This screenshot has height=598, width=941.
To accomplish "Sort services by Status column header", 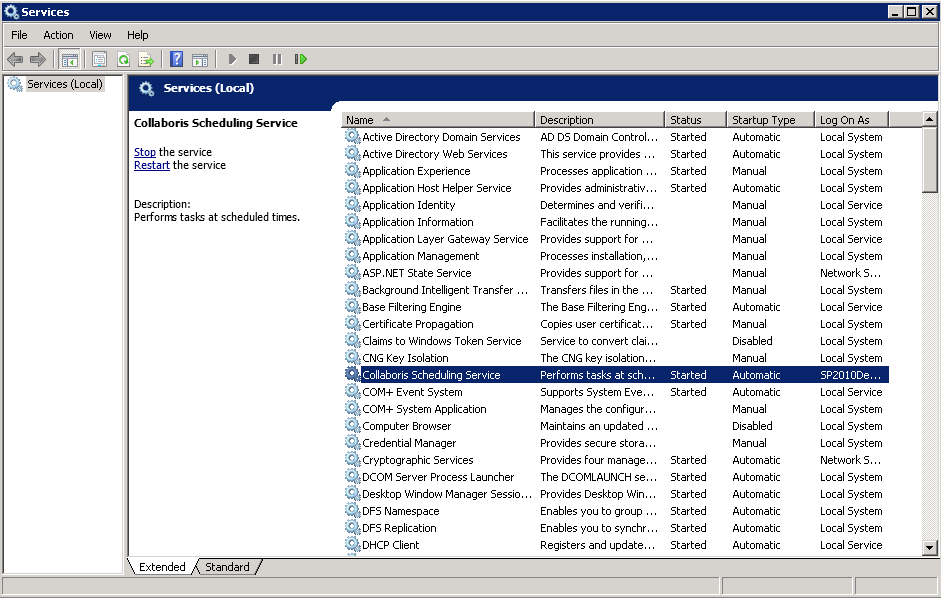I will [695, 120].
